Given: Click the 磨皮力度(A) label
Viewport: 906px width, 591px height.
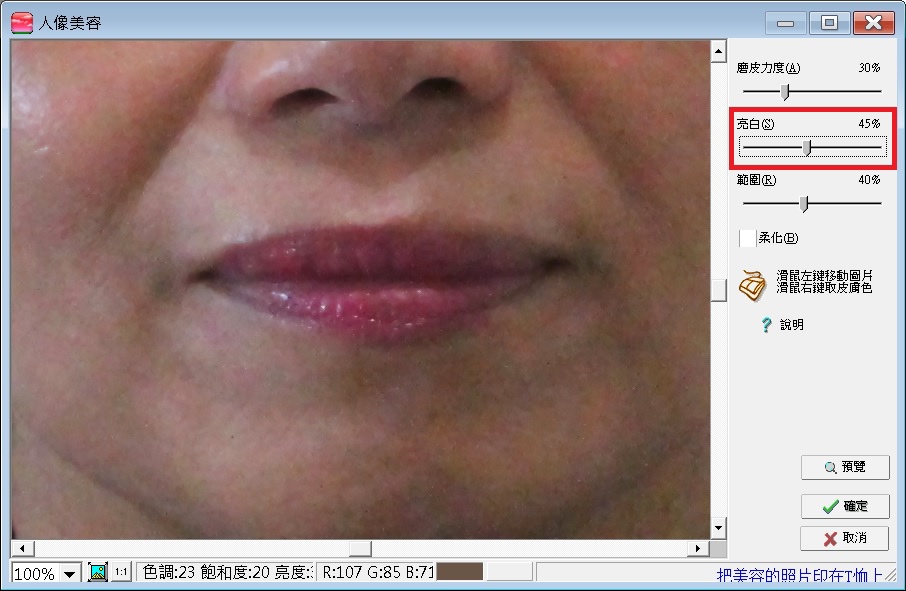Looking at the screenshot, I should (x=768, y=68).
